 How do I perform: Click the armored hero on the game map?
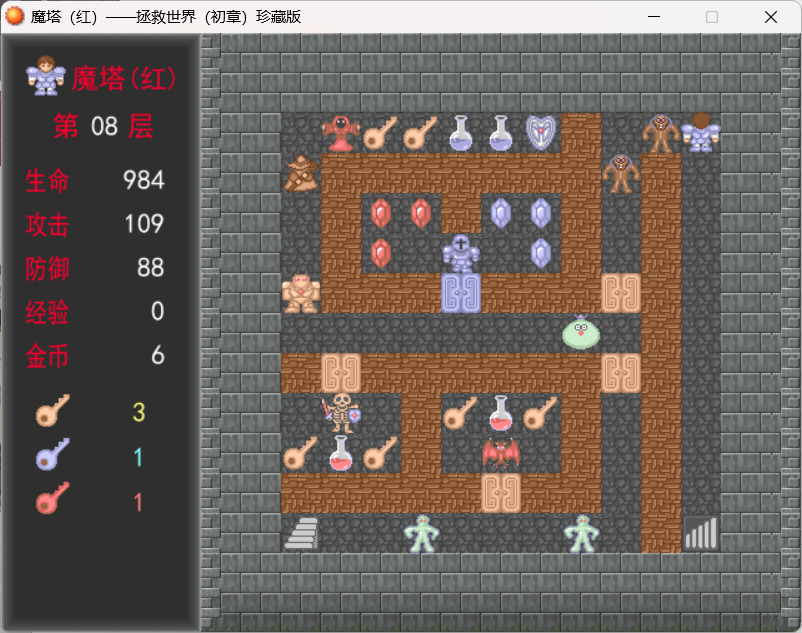click(x=701, y=133)
